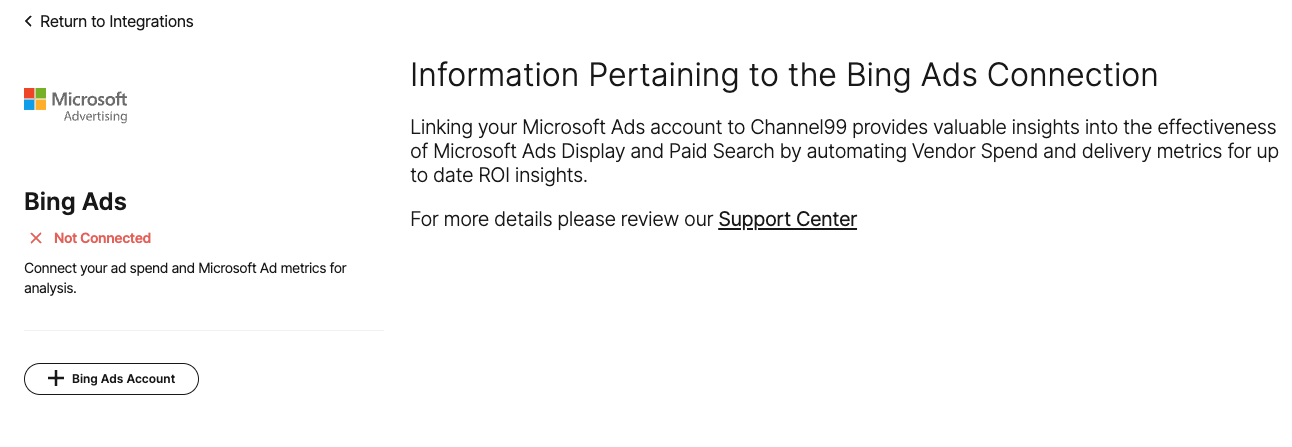Add a Bing Ads Account

(x=111, y=379)
